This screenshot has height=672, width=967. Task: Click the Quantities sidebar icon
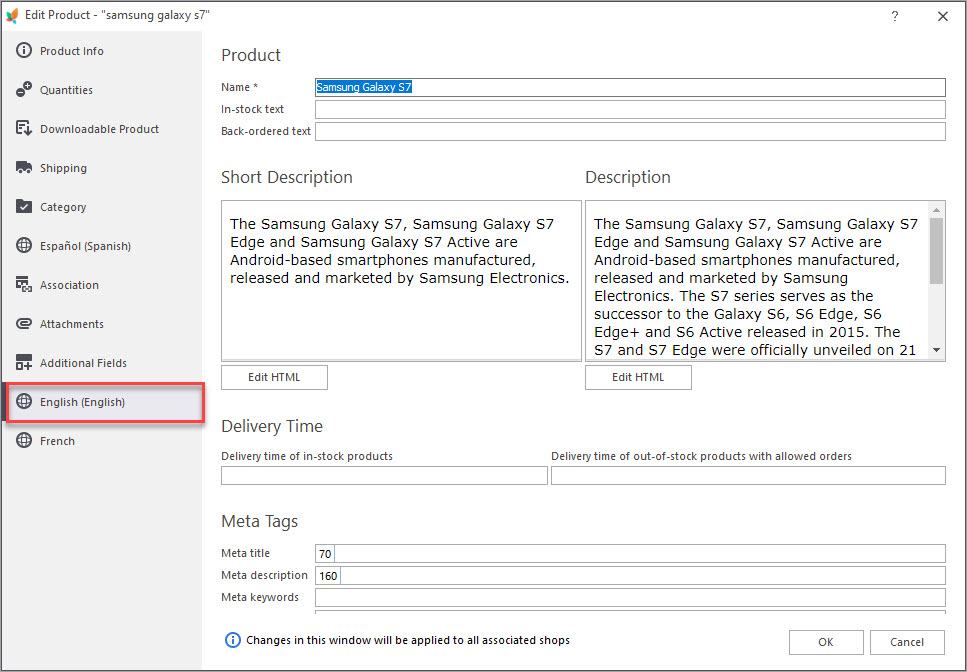[23, 89]
